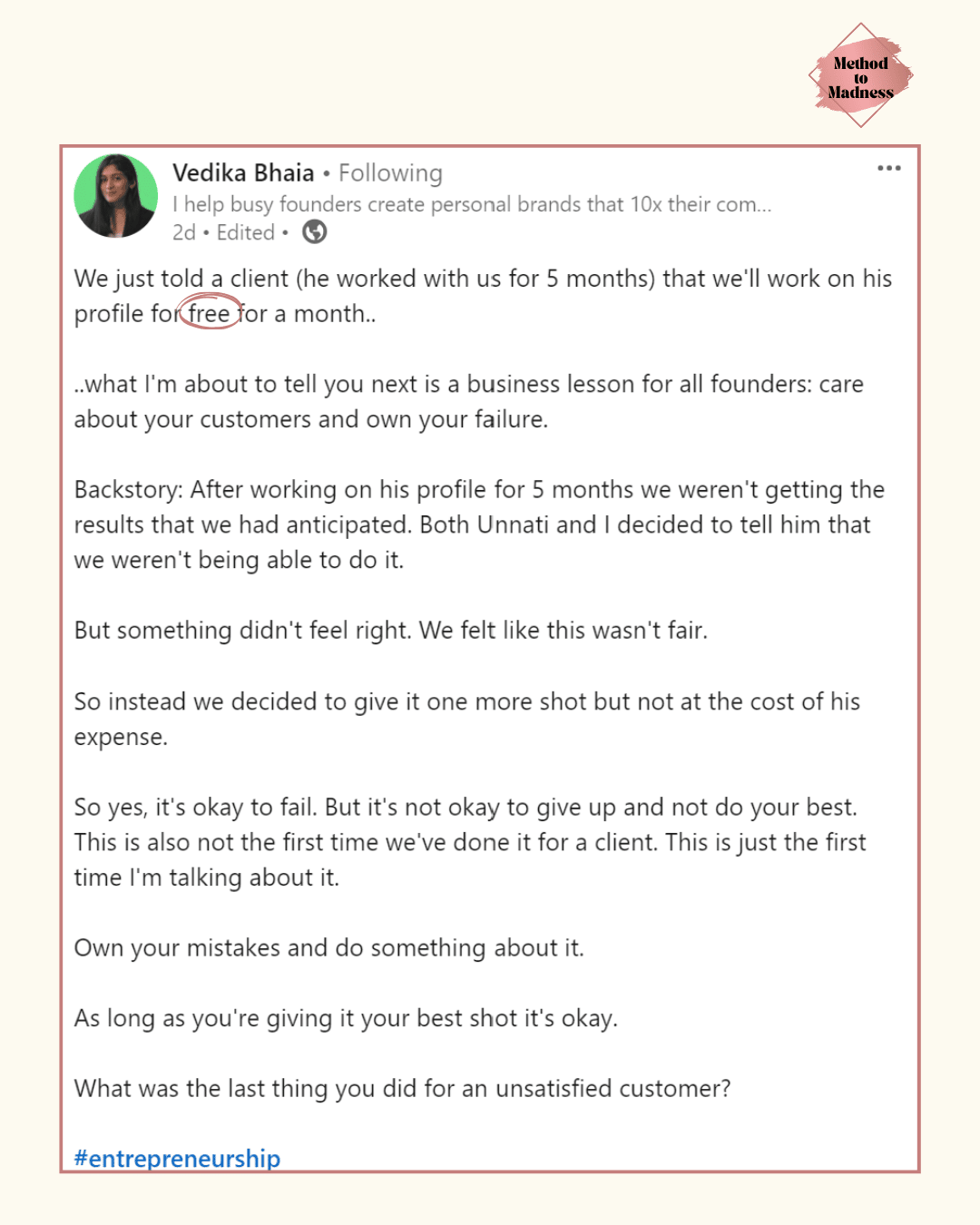Click the headline "I help busy founders"
The width and height of the screenshot is (980, 1225).
tap(472, 204)
